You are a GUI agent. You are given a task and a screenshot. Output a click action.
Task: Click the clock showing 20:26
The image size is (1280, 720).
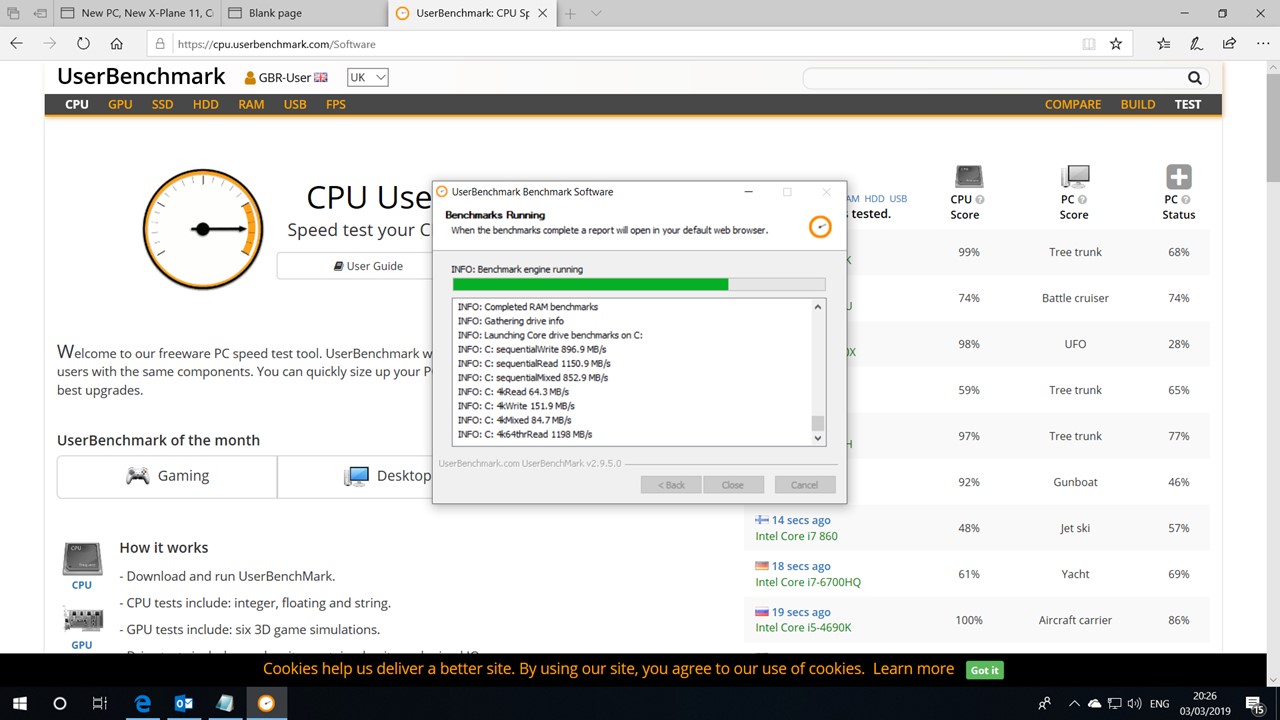tap(1204, 696)
